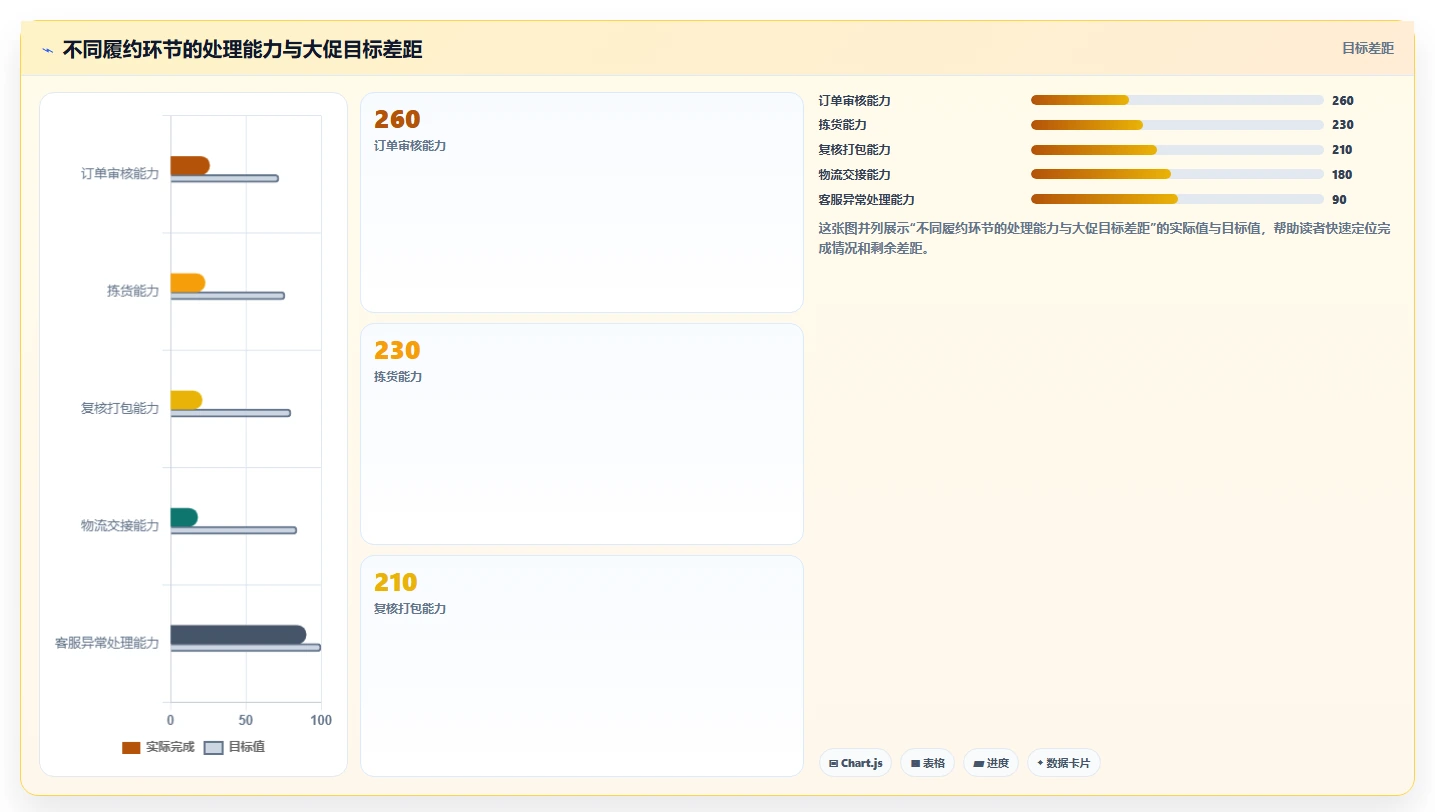Viewport: 1435px width, 812px height.
Task: Click the lightning icon beside the title
Action: (x=47, y=50)
